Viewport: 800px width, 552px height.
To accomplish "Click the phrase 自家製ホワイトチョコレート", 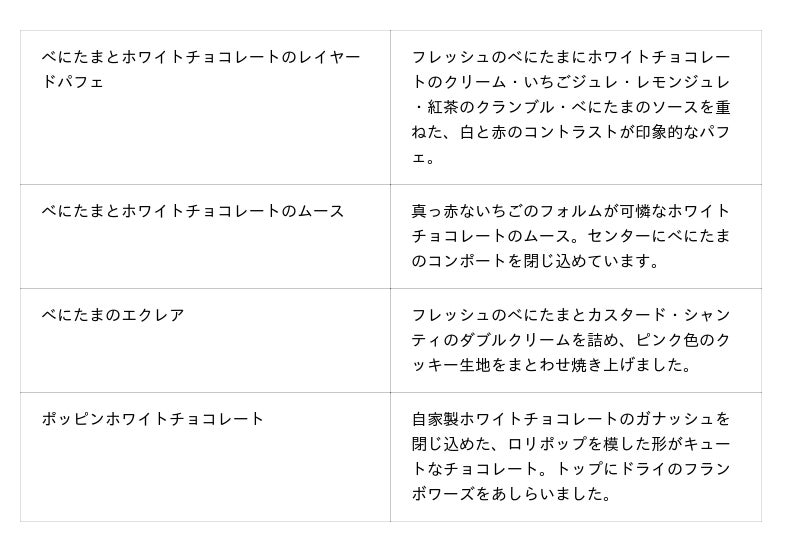I will [515, 419].
